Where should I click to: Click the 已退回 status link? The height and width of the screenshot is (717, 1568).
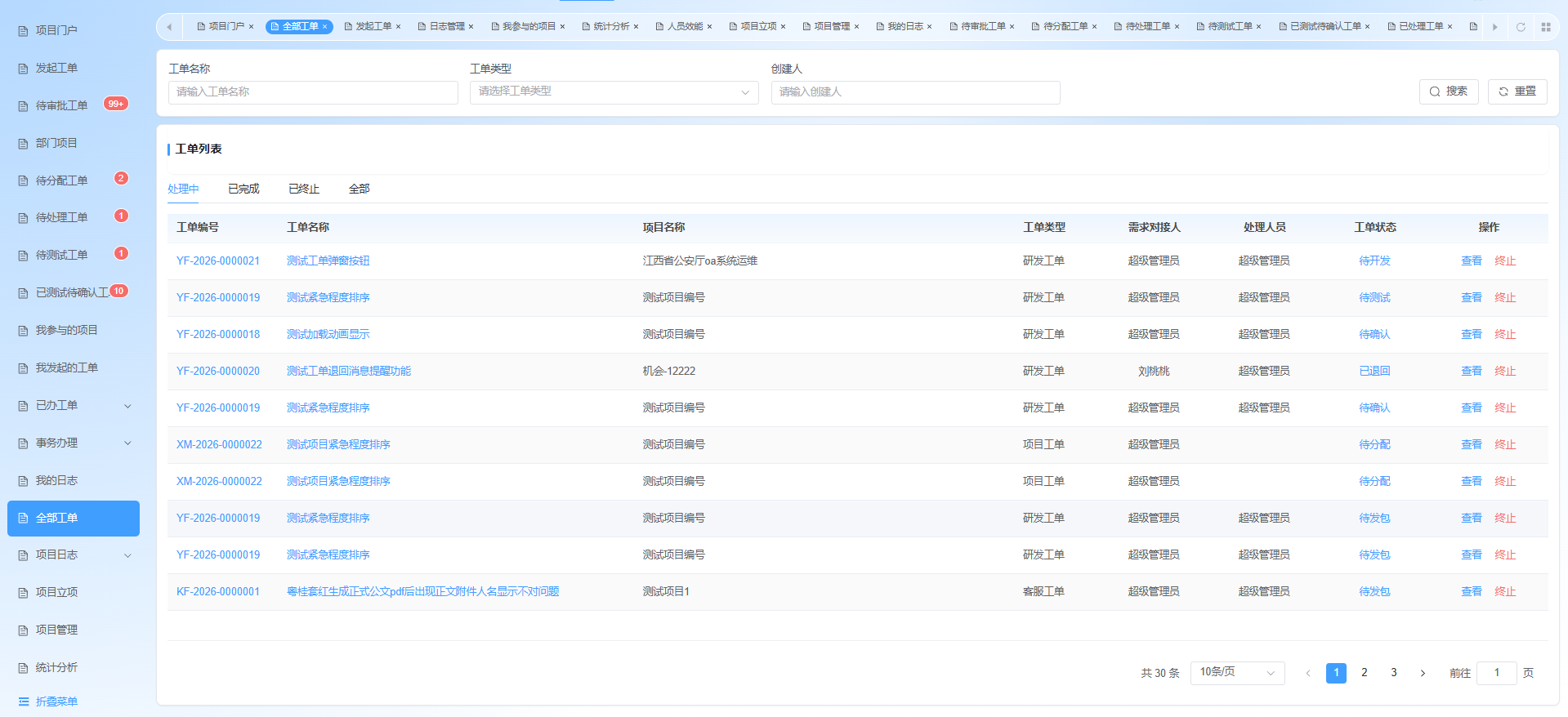click(1374, 372)
